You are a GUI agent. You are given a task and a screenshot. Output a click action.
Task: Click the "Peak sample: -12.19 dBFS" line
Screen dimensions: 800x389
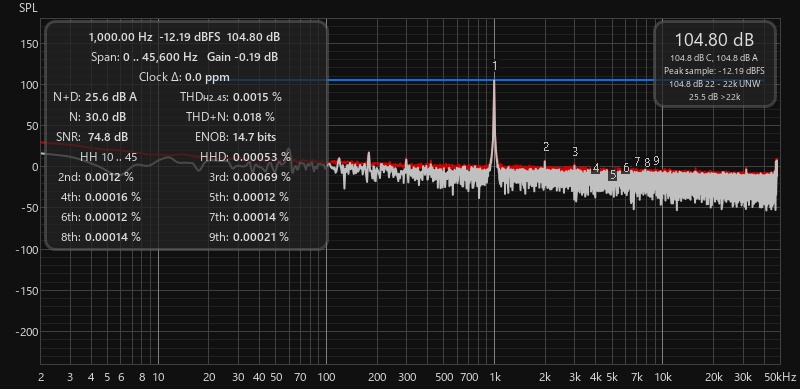coord(714,71)
